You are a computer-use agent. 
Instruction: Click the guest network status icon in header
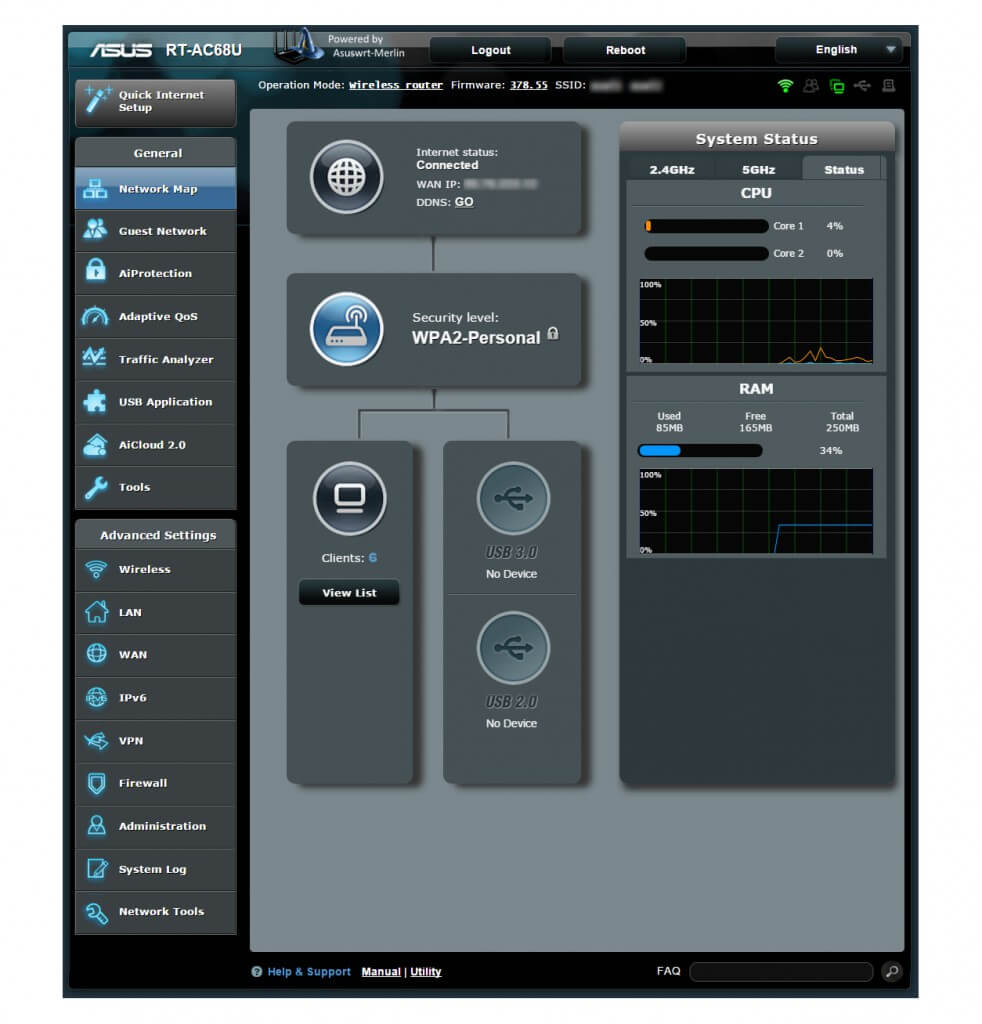click(811, 86)
